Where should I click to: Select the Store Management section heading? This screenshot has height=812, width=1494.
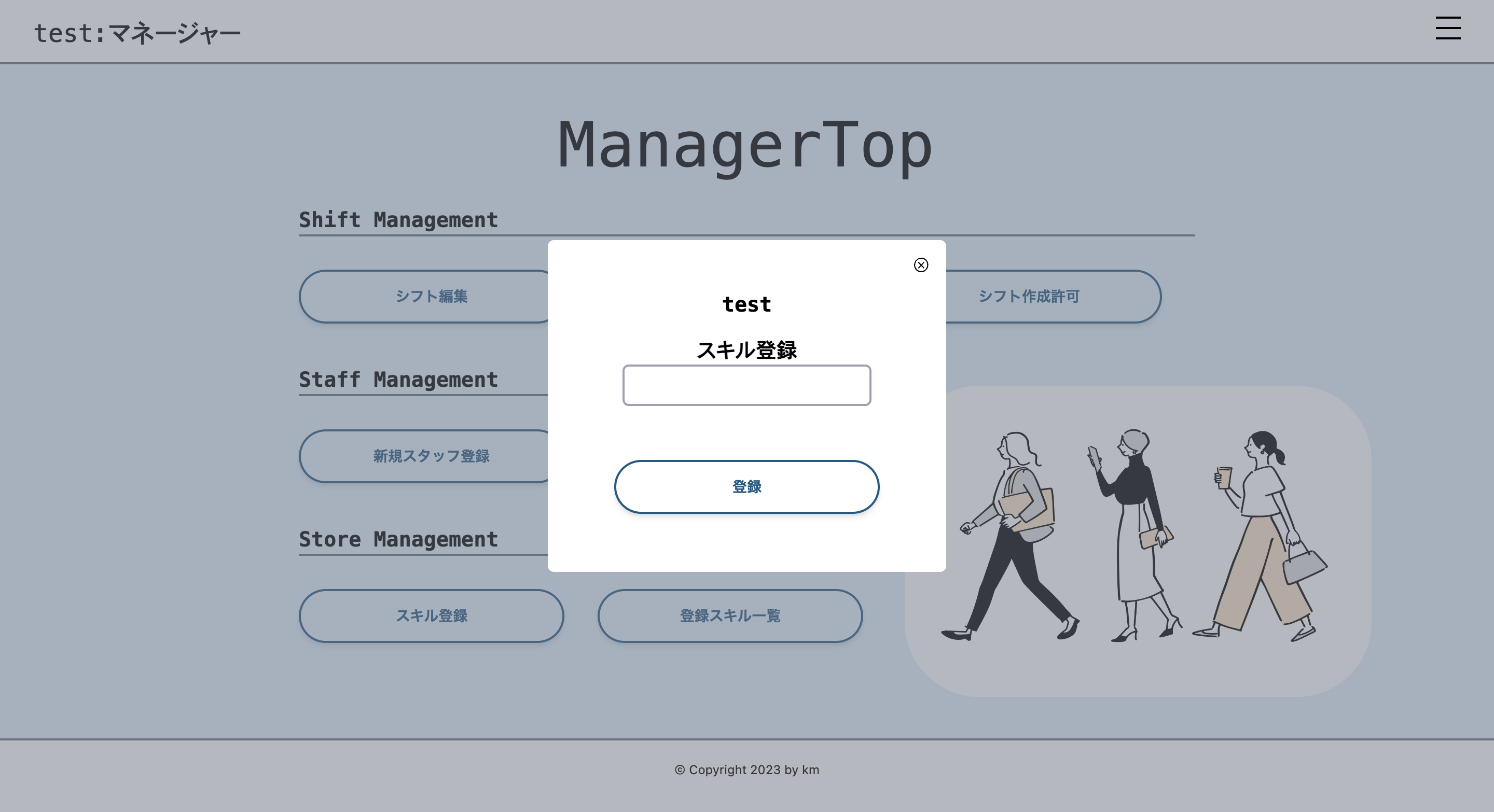(x=398, y=539)
